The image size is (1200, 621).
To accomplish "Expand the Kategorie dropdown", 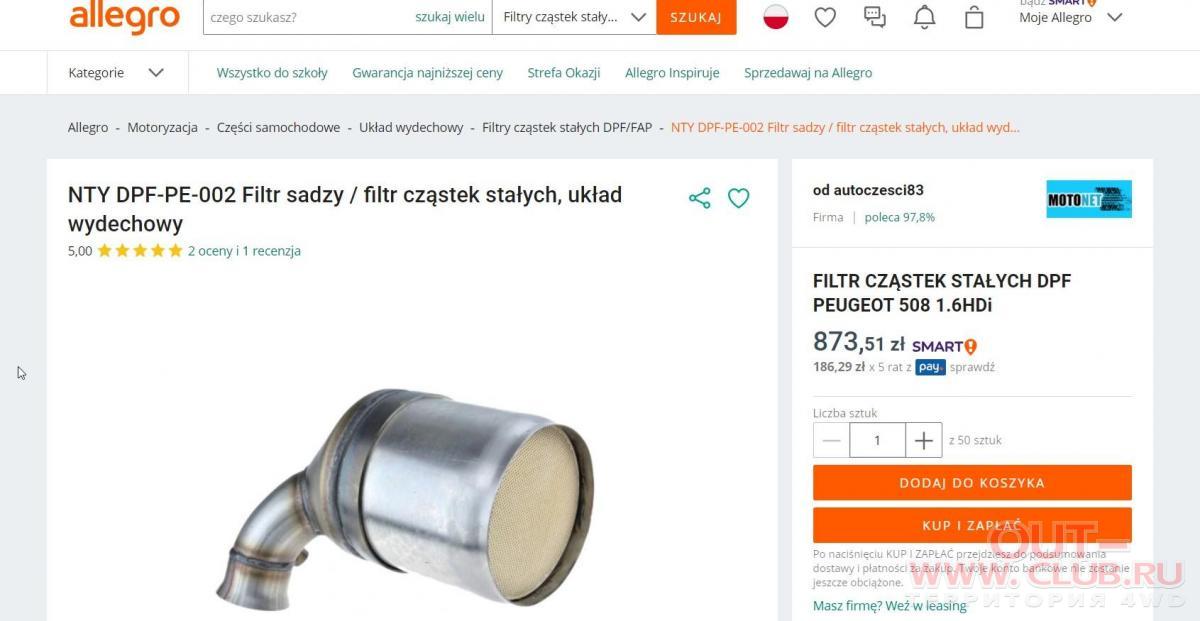I will (116, 72).
